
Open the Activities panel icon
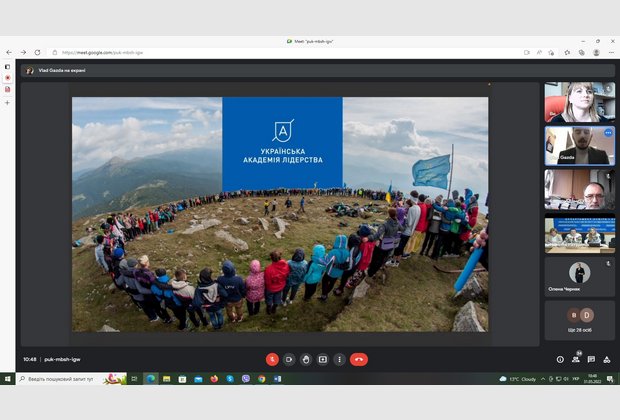[x=607, y=359]
